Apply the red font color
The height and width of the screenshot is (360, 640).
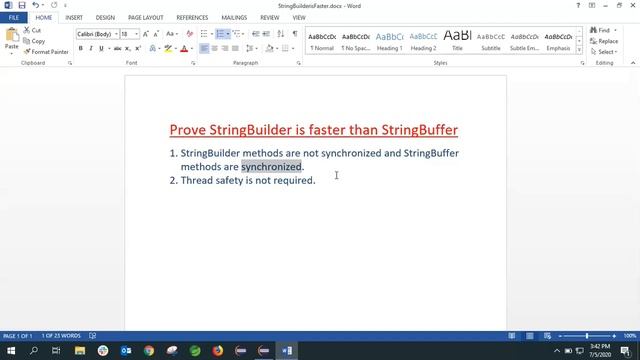184,49
